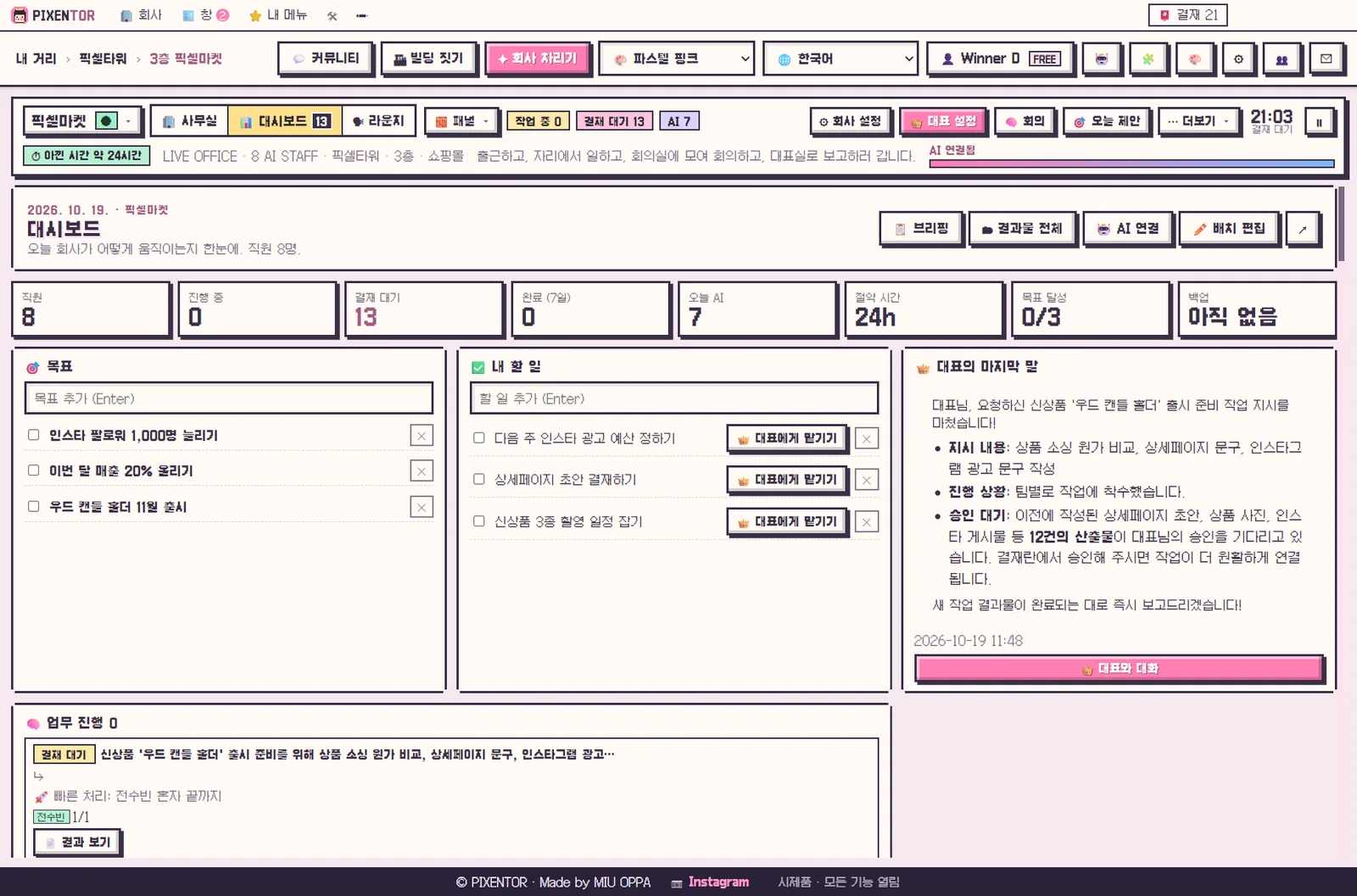The image size is (1357, 896).
Task: Remove goal 인스타 팔로워 1,000명 늘리기 with X
Action: tap(422, 436)
